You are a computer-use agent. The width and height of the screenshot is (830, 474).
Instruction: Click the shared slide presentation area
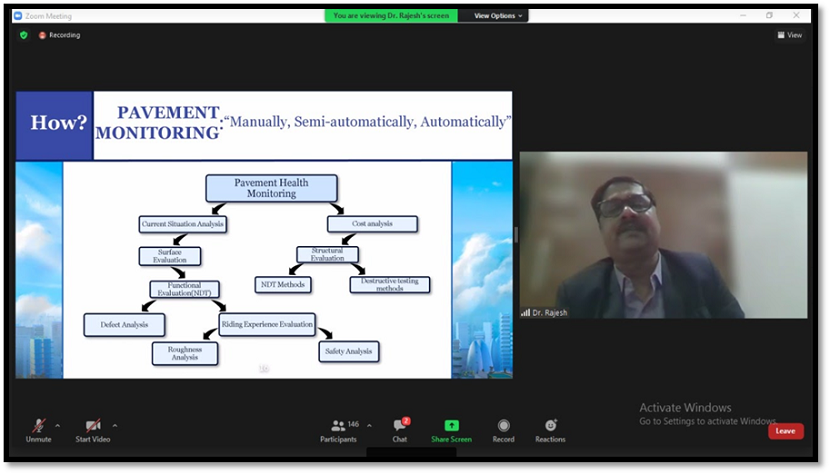click(264, 235)
